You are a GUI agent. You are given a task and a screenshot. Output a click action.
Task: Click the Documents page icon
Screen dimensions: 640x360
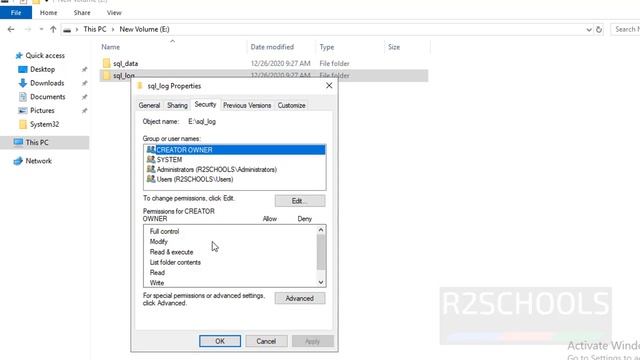[x=23, y=97]
